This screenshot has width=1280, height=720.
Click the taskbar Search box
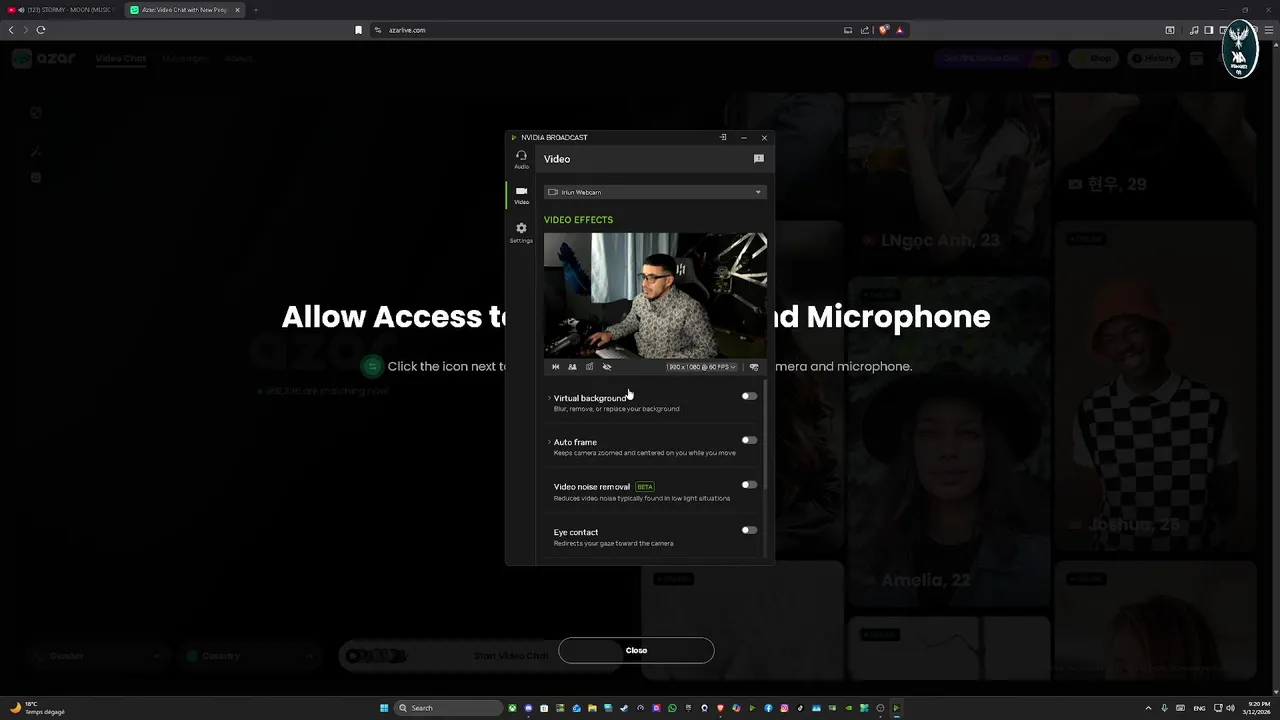pos(448,708)
